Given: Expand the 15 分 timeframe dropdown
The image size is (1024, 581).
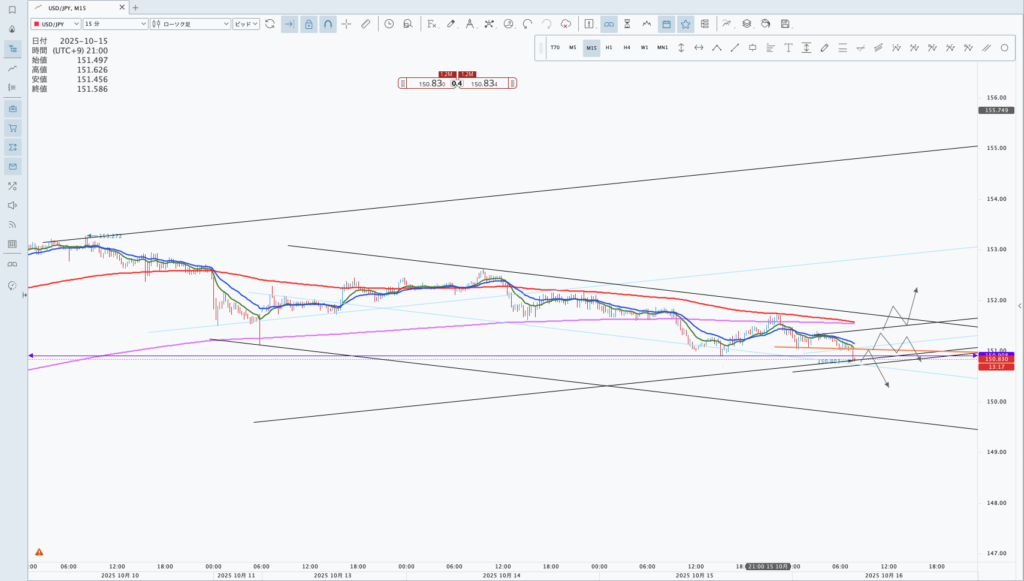Looking at the screenshot, I should coord(115,23).
